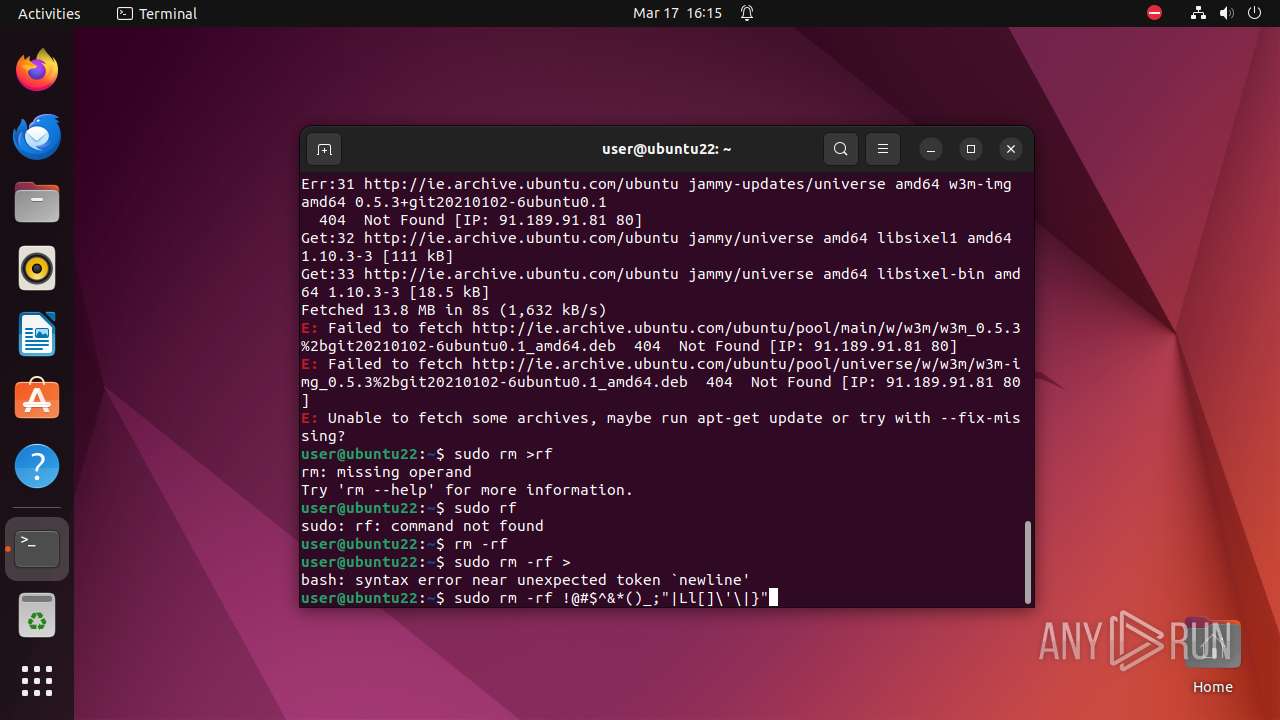Screen dimensions: 1280x720
Task: Open the network status icon
Action: [1199, 13]
